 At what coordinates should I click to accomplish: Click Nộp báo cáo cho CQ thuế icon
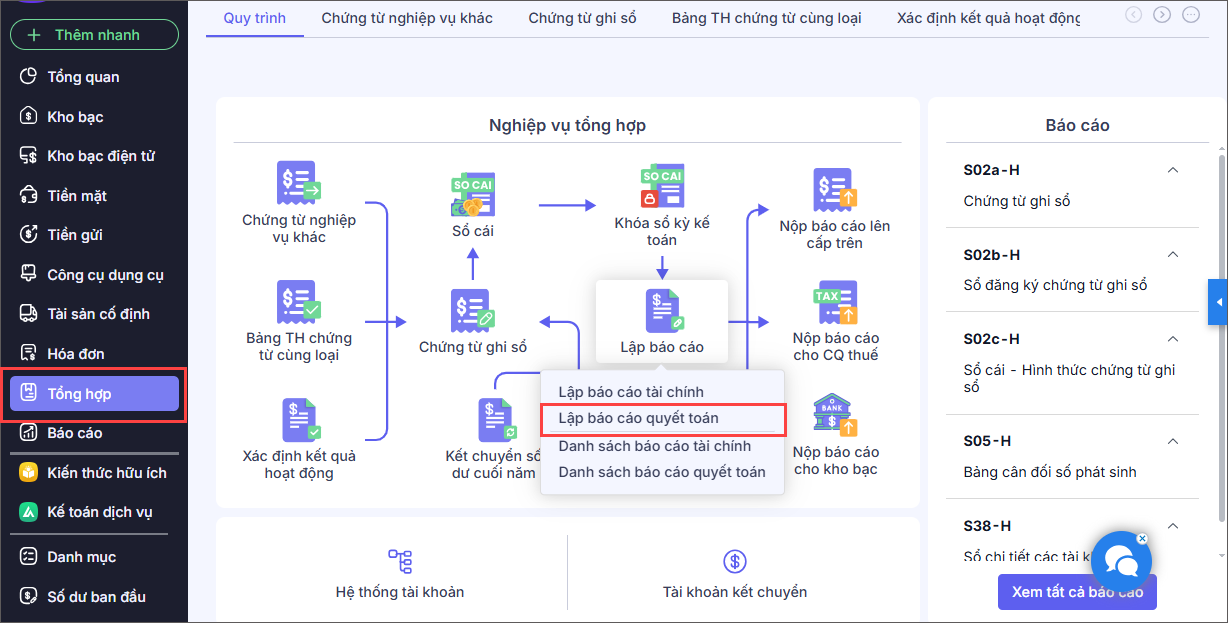point(835,303)
